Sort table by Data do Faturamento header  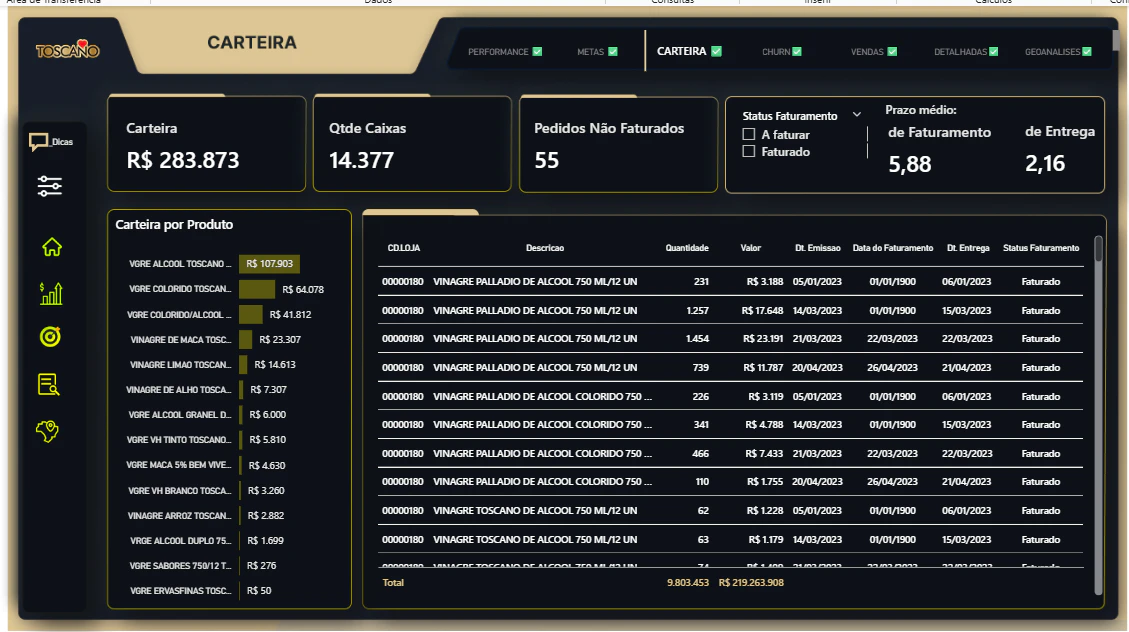click(x=893, y=248)
